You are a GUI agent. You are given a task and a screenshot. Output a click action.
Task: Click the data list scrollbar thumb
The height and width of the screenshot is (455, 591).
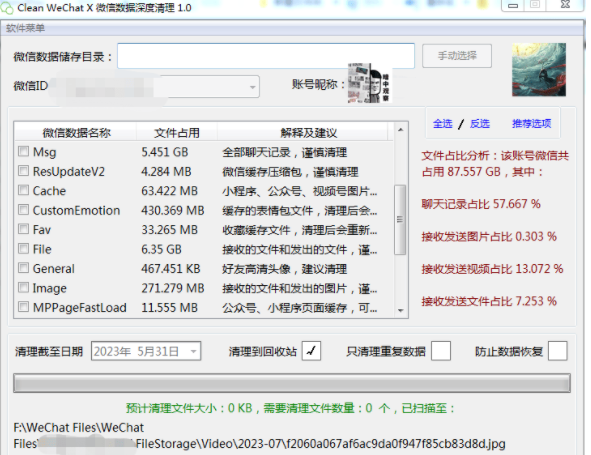coord(400,219)
